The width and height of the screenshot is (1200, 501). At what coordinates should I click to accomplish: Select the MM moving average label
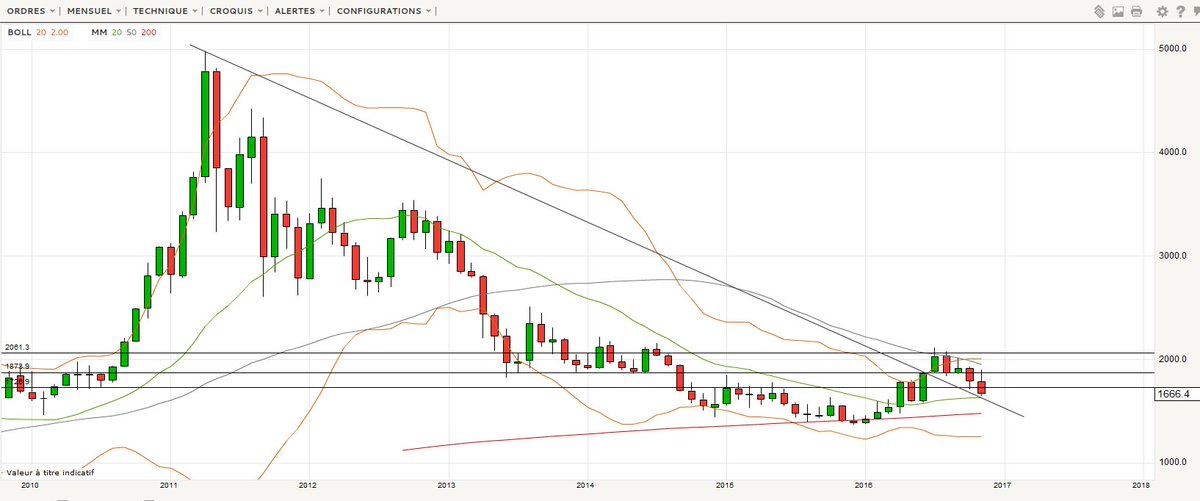(99, 32)
